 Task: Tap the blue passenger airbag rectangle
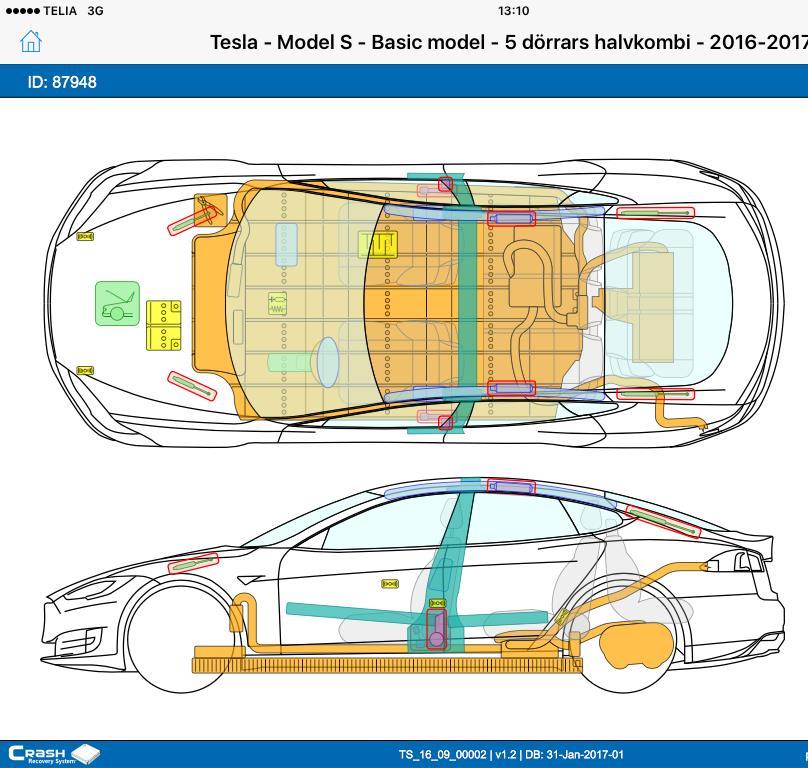pyautogui.click(x=286, y=244)
